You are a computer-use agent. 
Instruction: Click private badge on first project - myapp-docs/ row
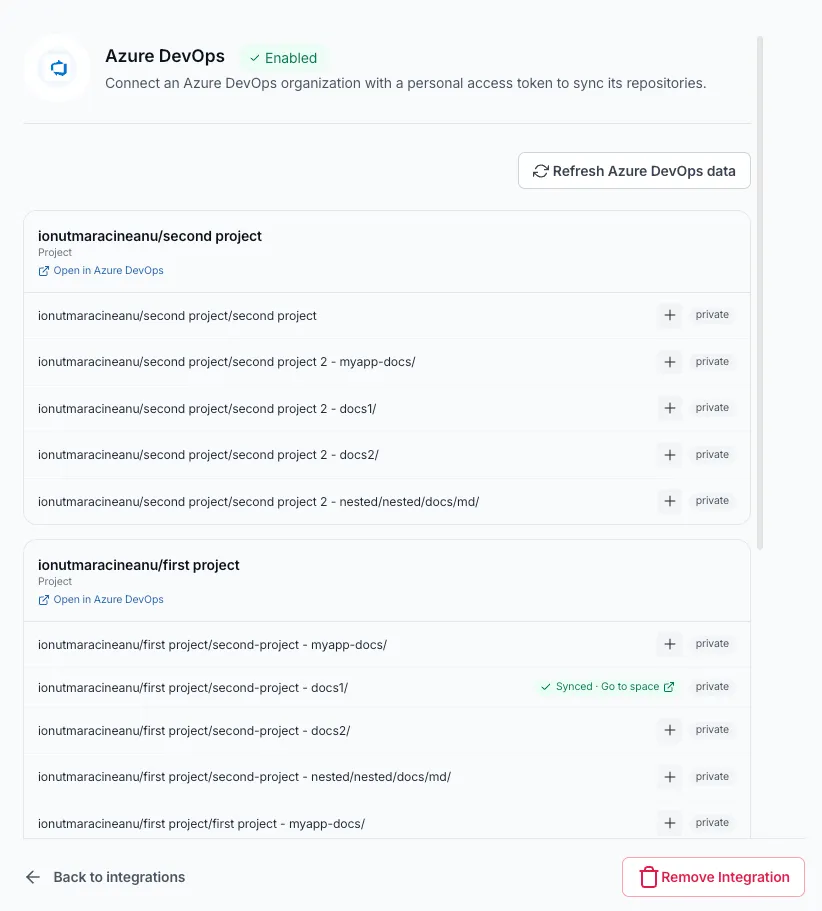712,822
